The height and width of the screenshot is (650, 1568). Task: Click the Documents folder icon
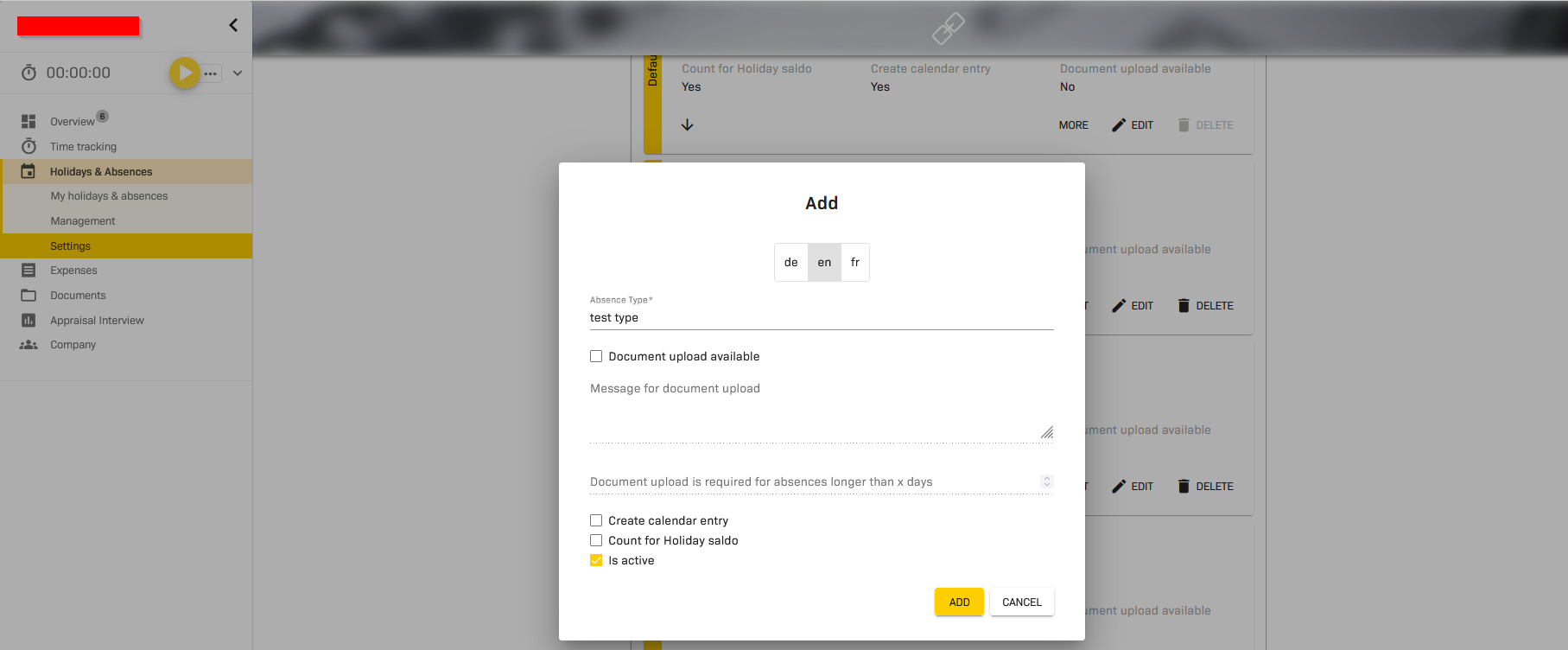29,296
